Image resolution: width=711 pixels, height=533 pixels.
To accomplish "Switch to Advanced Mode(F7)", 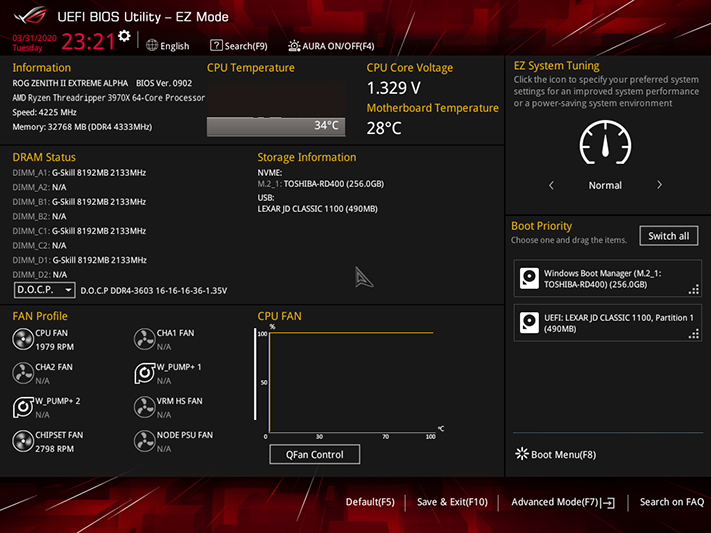I will coord(563,502).
